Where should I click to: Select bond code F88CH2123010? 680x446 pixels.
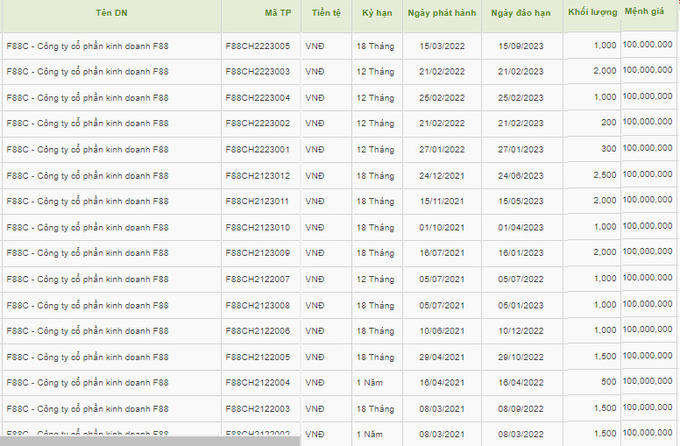(x=258, y=227)
